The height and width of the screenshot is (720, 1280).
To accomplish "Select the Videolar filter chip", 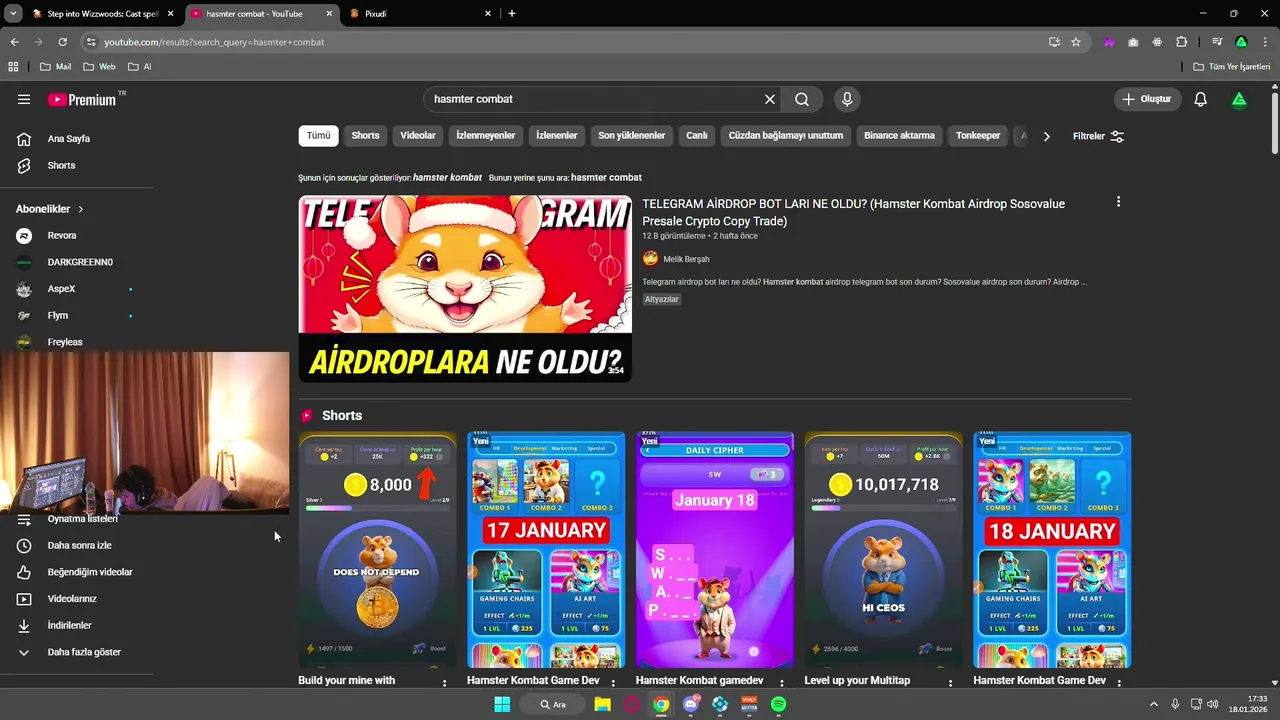I will (418, 136).
